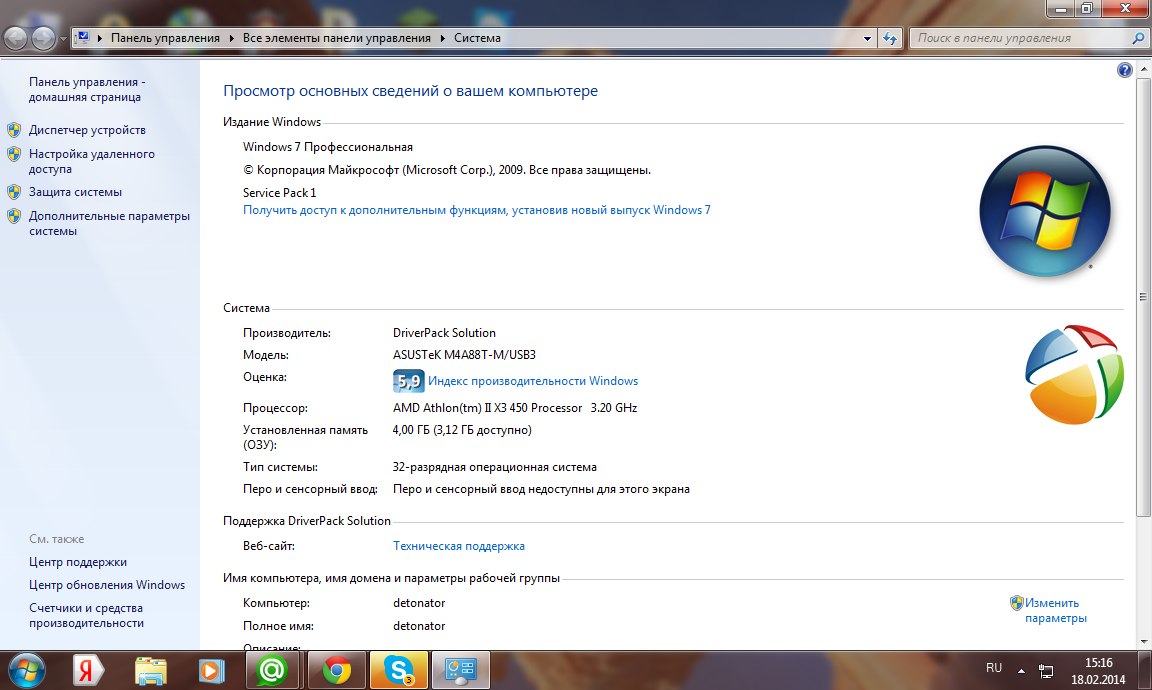1152x690 pixels.
Task: Click the 'Техническая поддержка' website link
Action: tap(458, 546)
